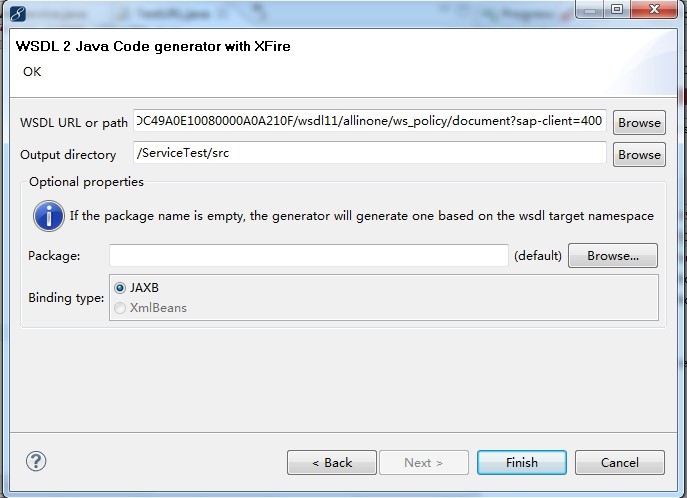Click the Next button

[x=423, y=463]
